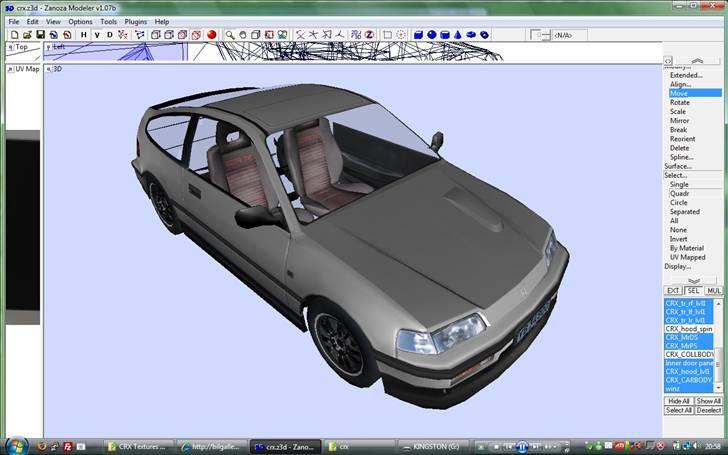Click the Z Zanoza logo toolbar icon

pos(369,35)
